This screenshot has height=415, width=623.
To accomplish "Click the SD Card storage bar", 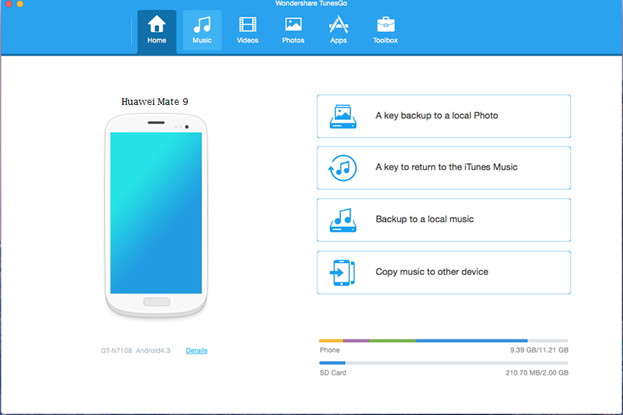I will tap(442, 364).
